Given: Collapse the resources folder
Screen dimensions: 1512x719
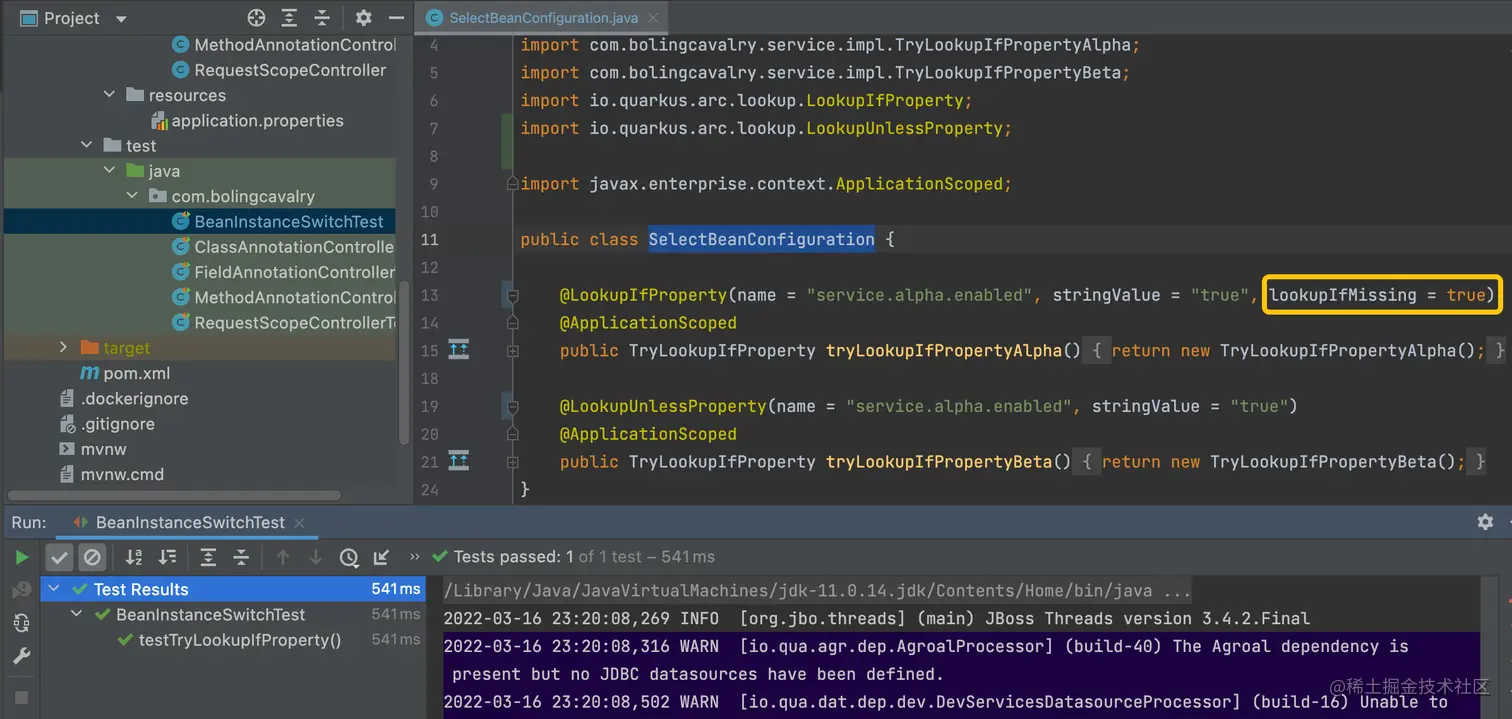Looking at the screenshot, I should [110, 95].
